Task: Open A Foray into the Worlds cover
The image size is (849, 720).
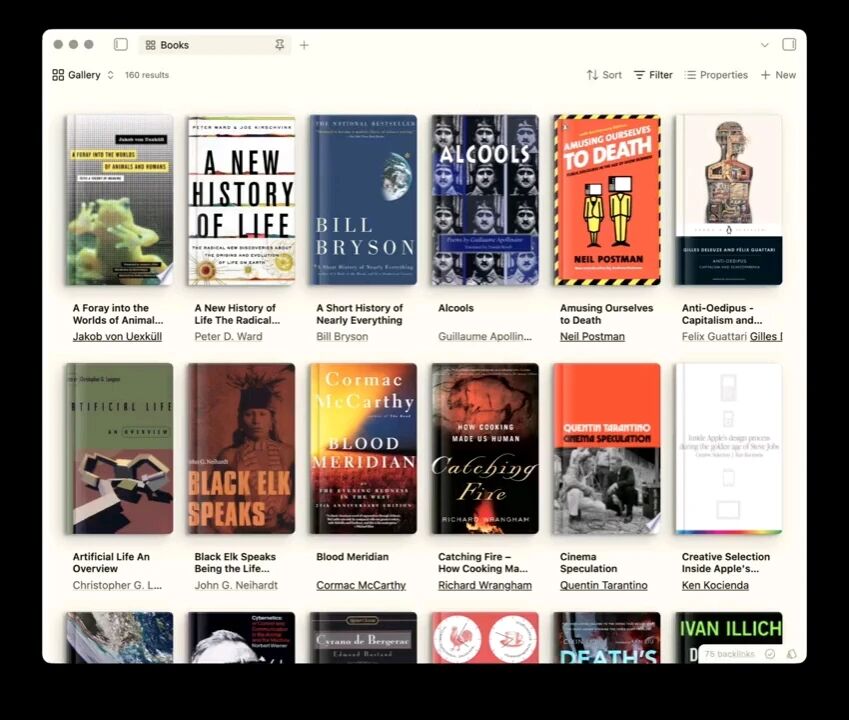Action: pyautogui.click(x=120, y=200)
